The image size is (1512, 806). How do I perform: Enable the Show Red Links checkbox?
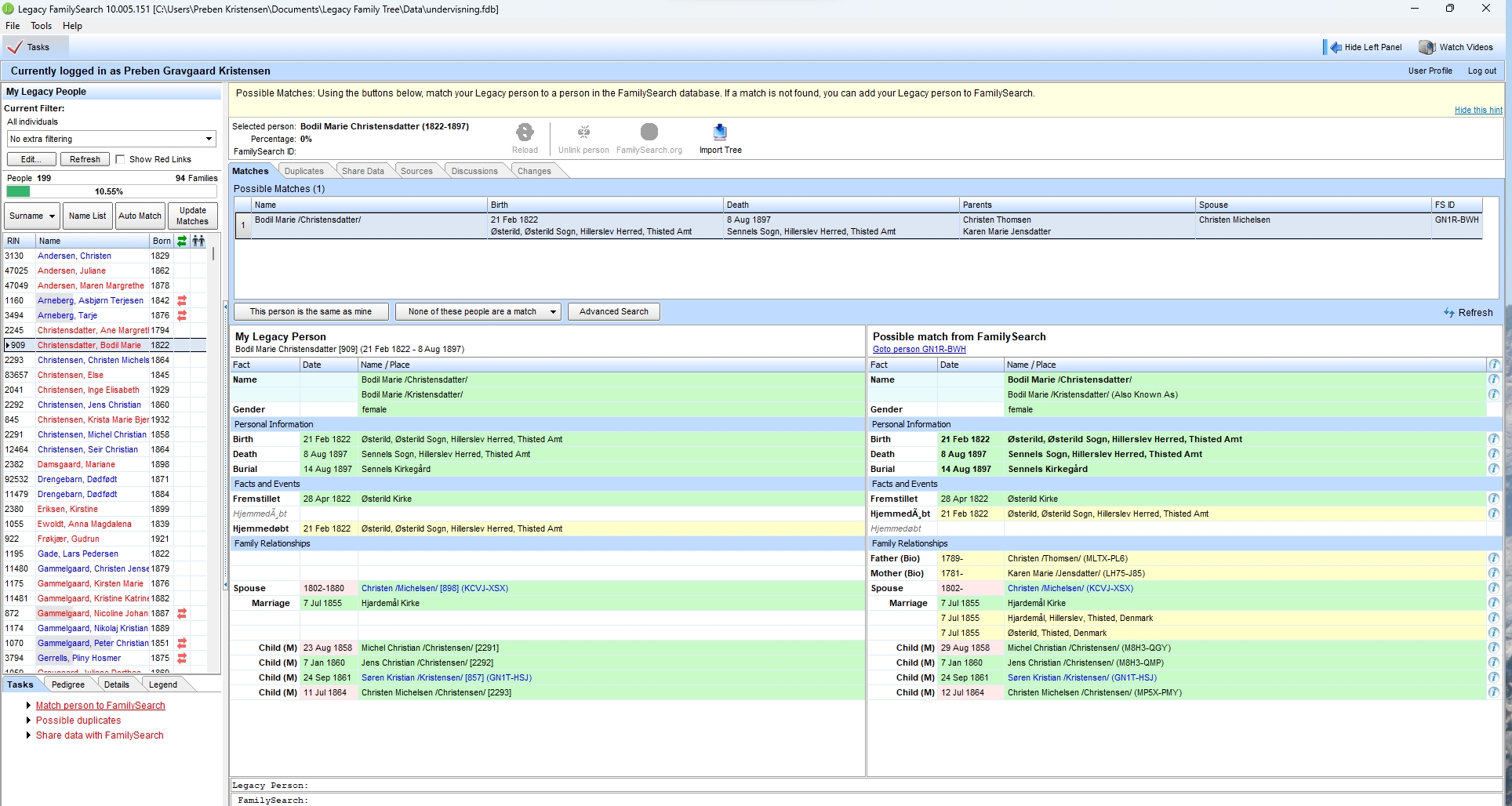click(x=121, y=159)
